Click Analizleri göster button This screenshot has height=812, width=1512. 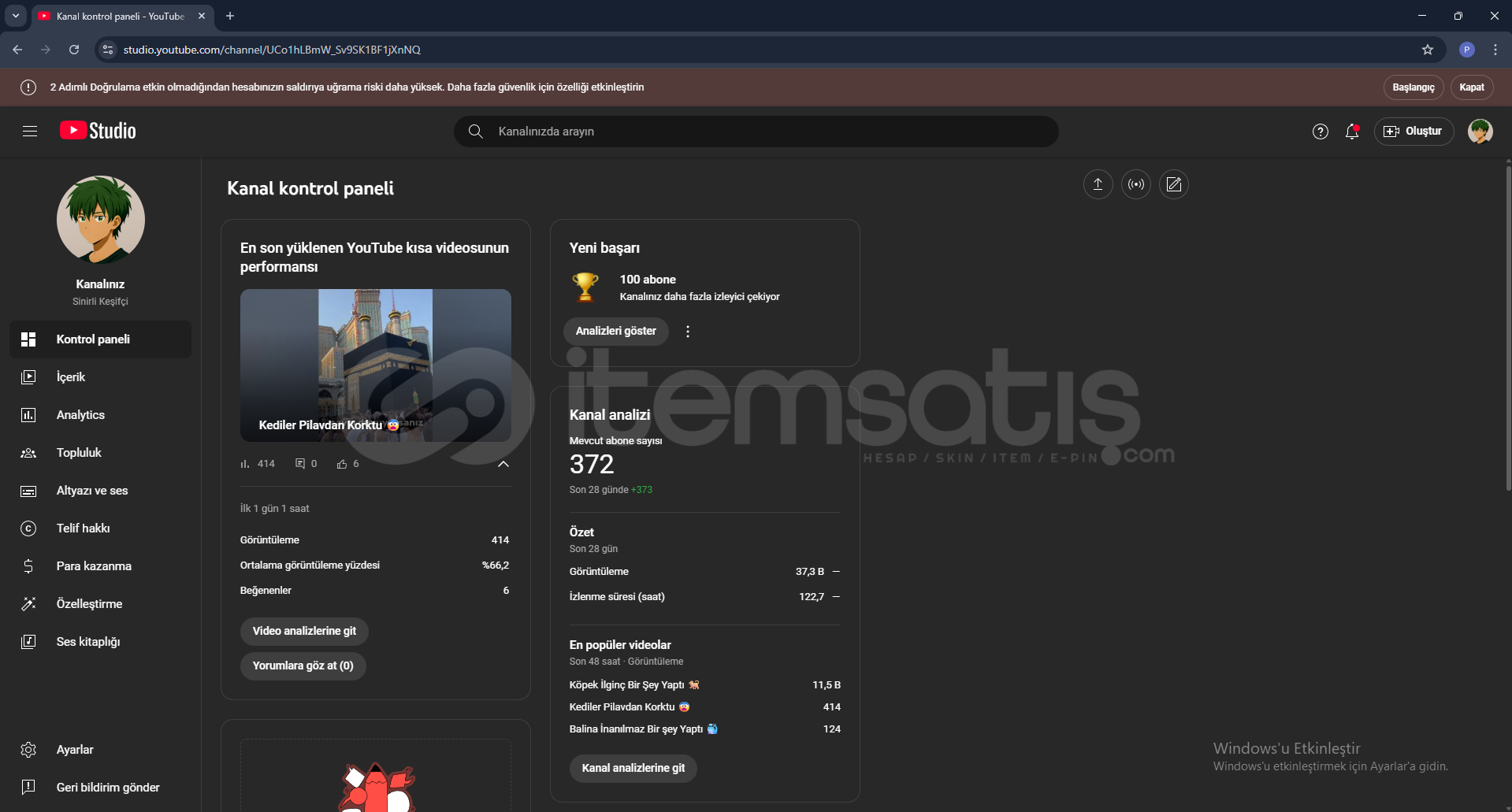coord(616,332)
